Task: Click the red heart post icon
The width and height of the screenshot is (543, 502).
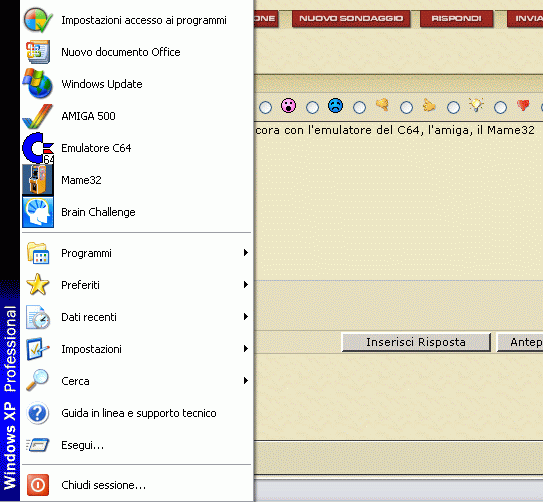Action: point(523,105)
